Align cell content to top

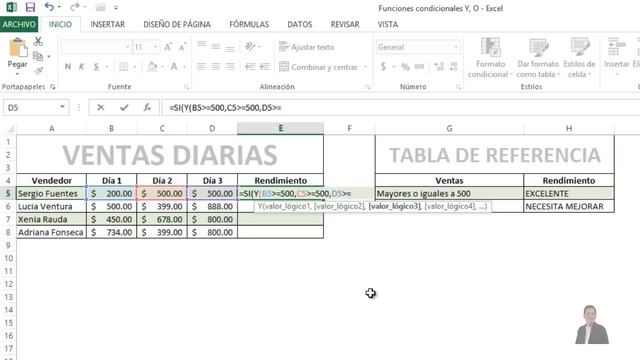[x=202, y=45]
